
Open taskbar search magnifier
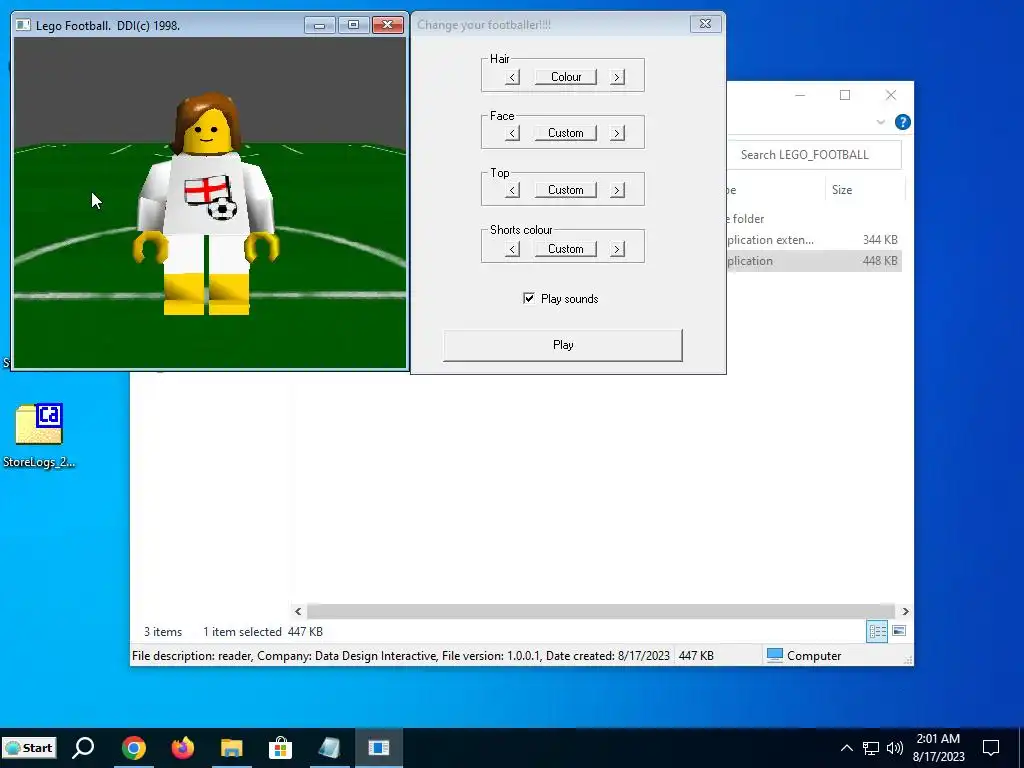point(83,748)
